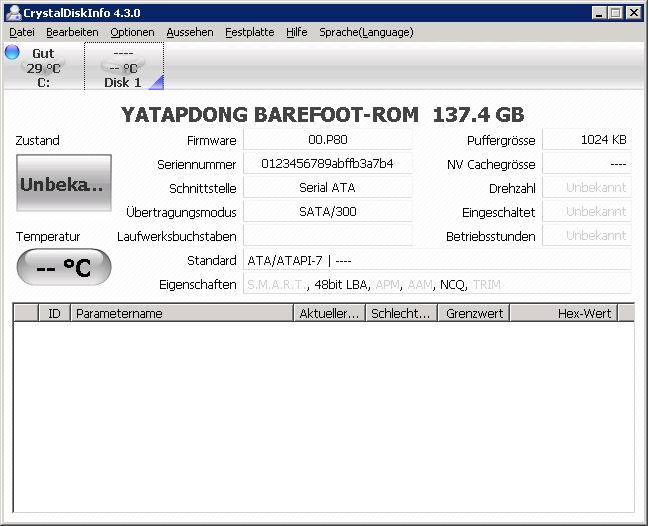
Task: Select the C: drive tab showing Gut
Action: pos(43,67)
